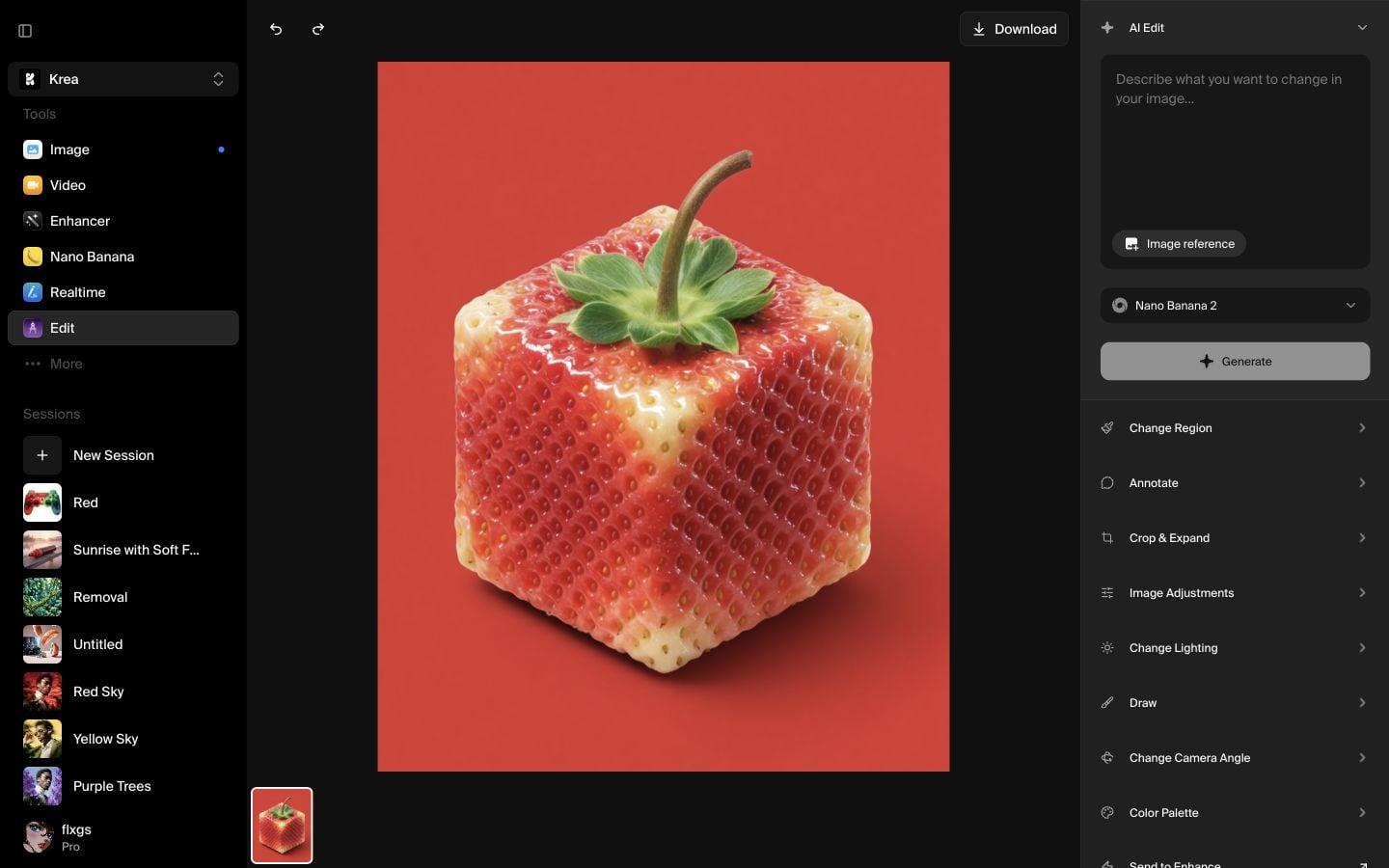Viewport: 1389px width, 868px height.
Task: Open the Enhancer tool
Action: pos(123,221)
